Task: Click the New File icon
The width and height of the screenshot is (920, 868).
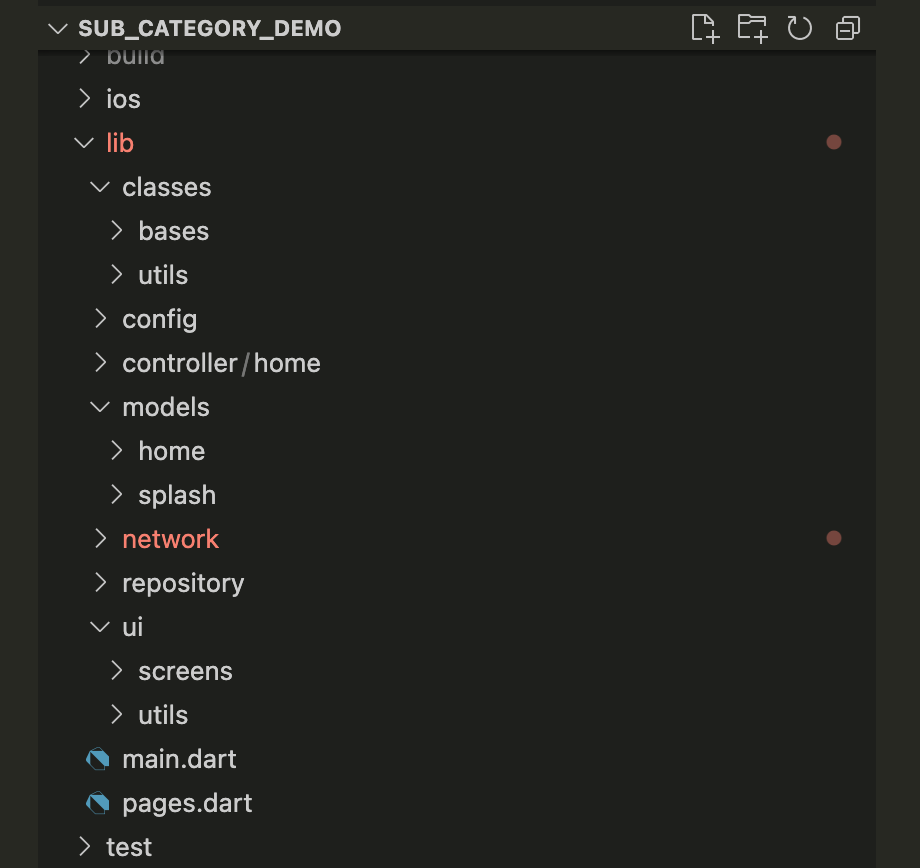Action: click(x=705, y=28)
